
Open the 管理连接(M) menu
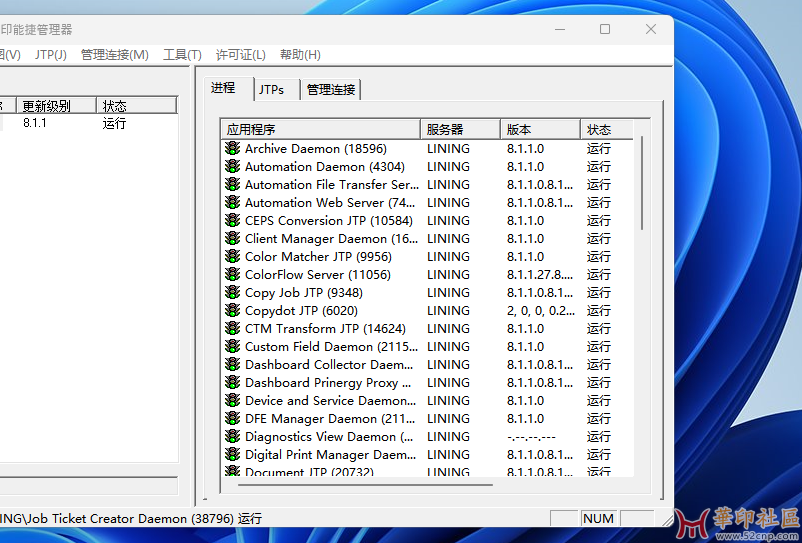115,55
